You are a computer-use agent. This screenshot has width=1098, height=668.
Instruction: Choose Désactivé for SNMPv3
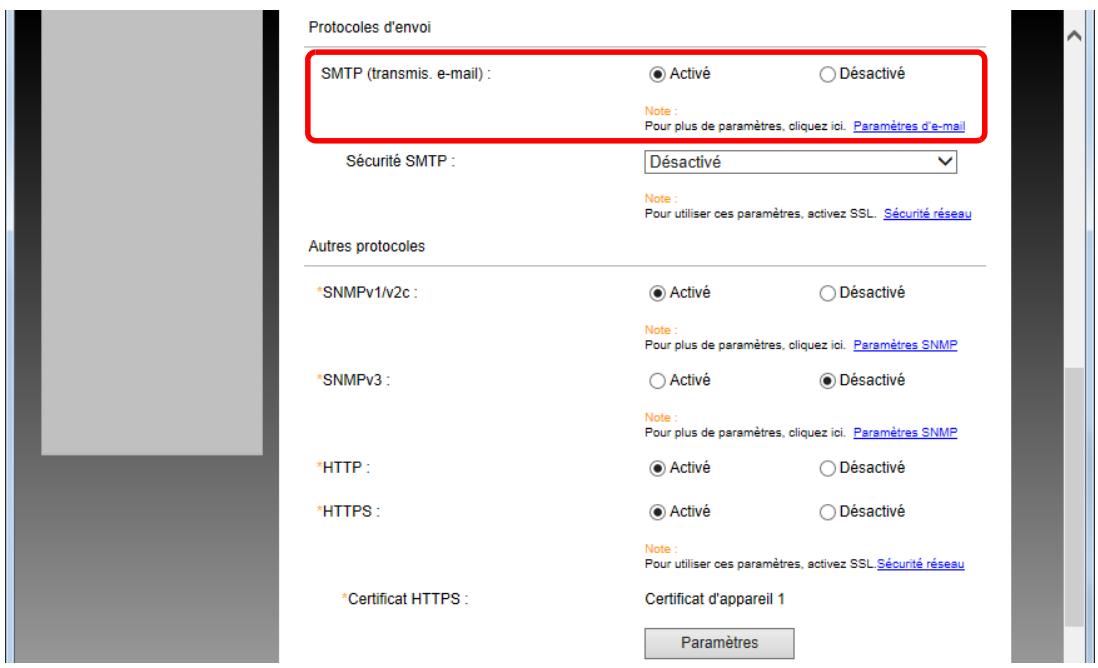[x=826, y=379]
